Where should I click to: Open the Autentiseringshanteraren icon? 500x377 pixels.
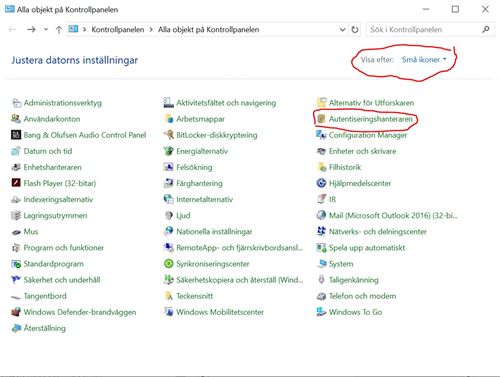click(x=321, y=119)
